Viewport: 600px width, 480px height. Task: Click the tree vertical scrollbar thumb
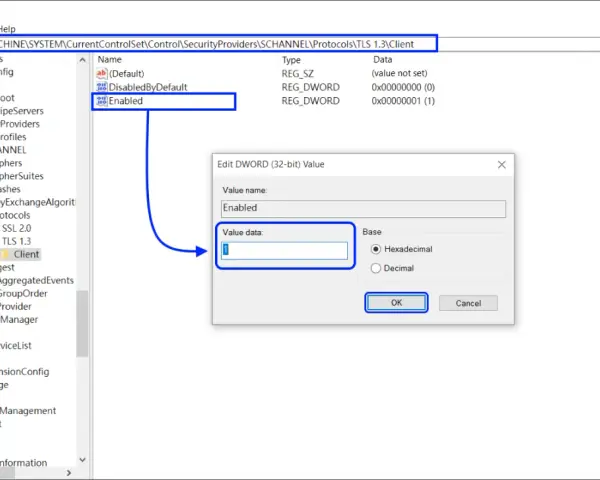pyautogui.click(x=82, y=324)
